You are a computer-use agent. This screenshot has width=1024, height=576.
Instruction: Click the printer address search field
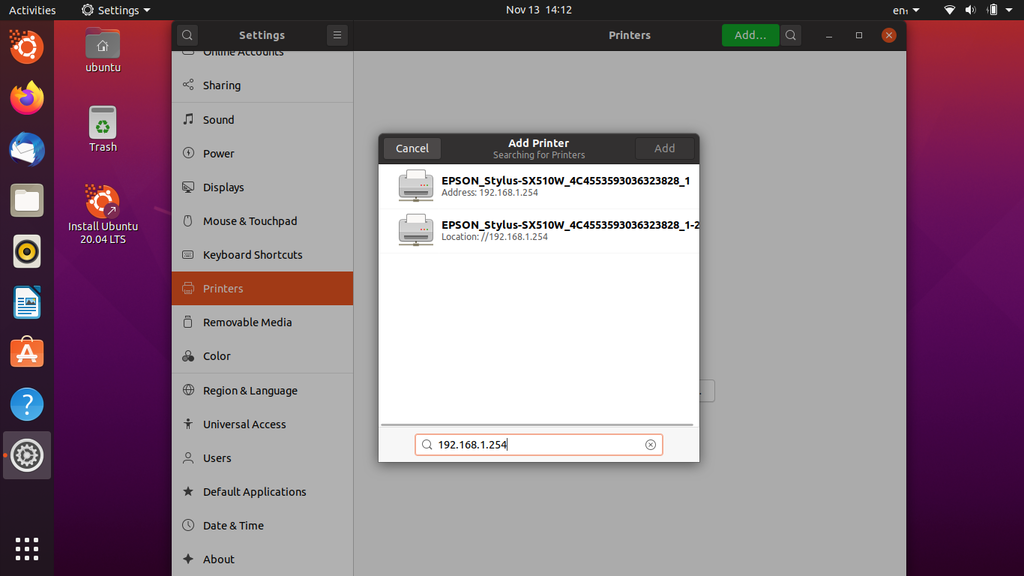click(x=539, y=445)
